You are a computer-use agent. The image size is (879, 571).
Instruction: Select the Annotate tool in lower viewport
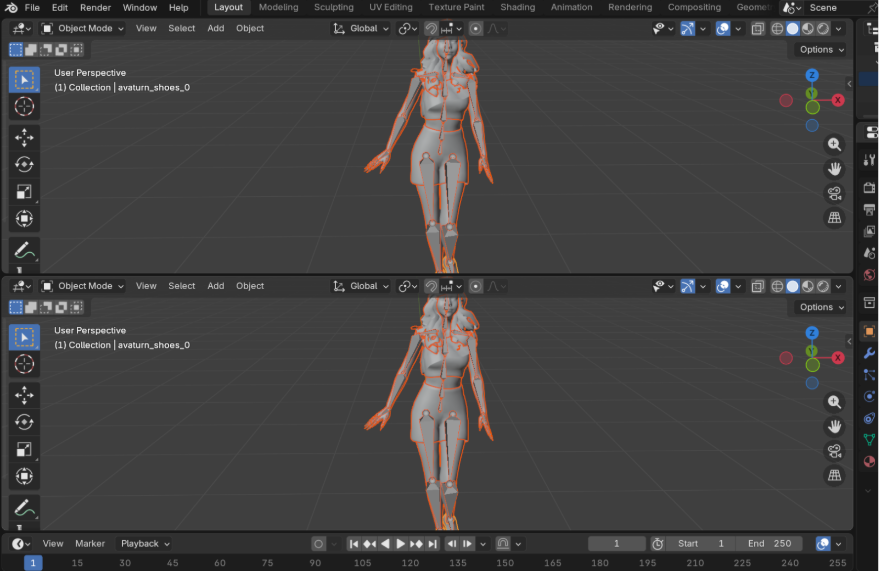click(x=24, y=507)
